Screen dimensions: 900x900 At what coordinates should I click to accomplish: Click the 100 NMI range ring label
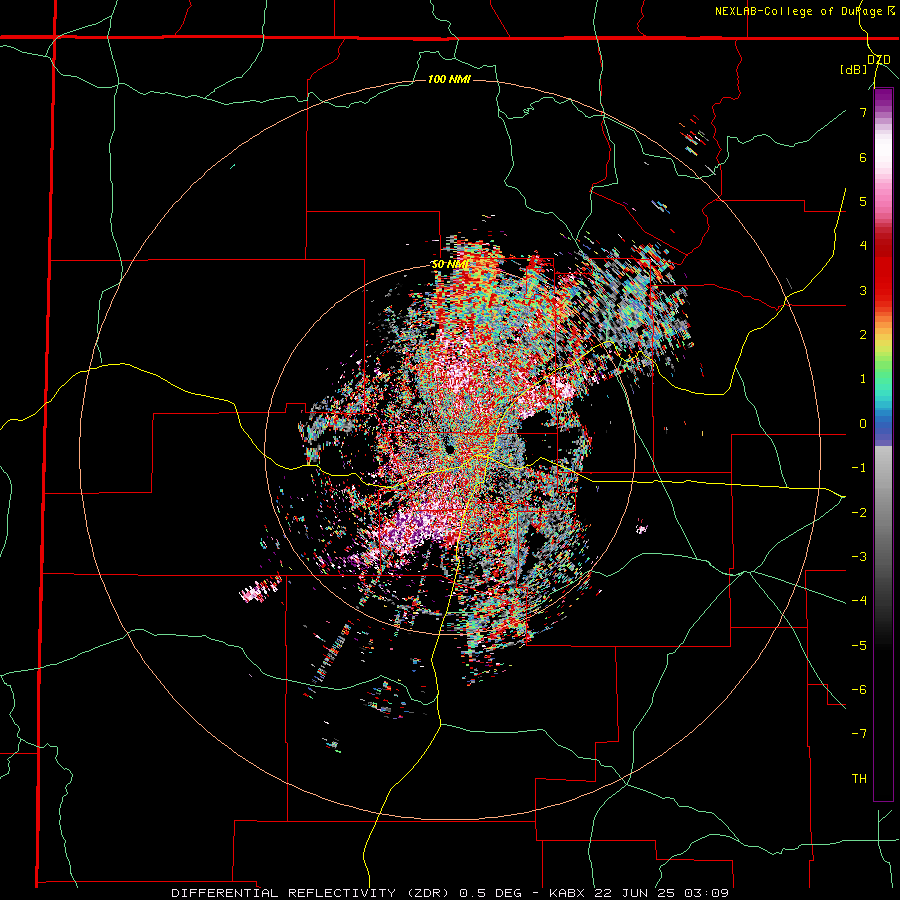(x=449, y=79)
